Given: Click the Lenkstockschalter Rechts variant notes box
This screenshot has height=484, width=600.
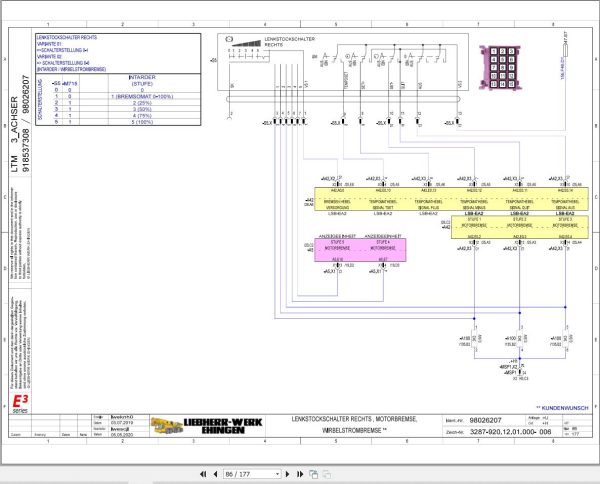Looking at the screenshot, I should pos(118,54).
